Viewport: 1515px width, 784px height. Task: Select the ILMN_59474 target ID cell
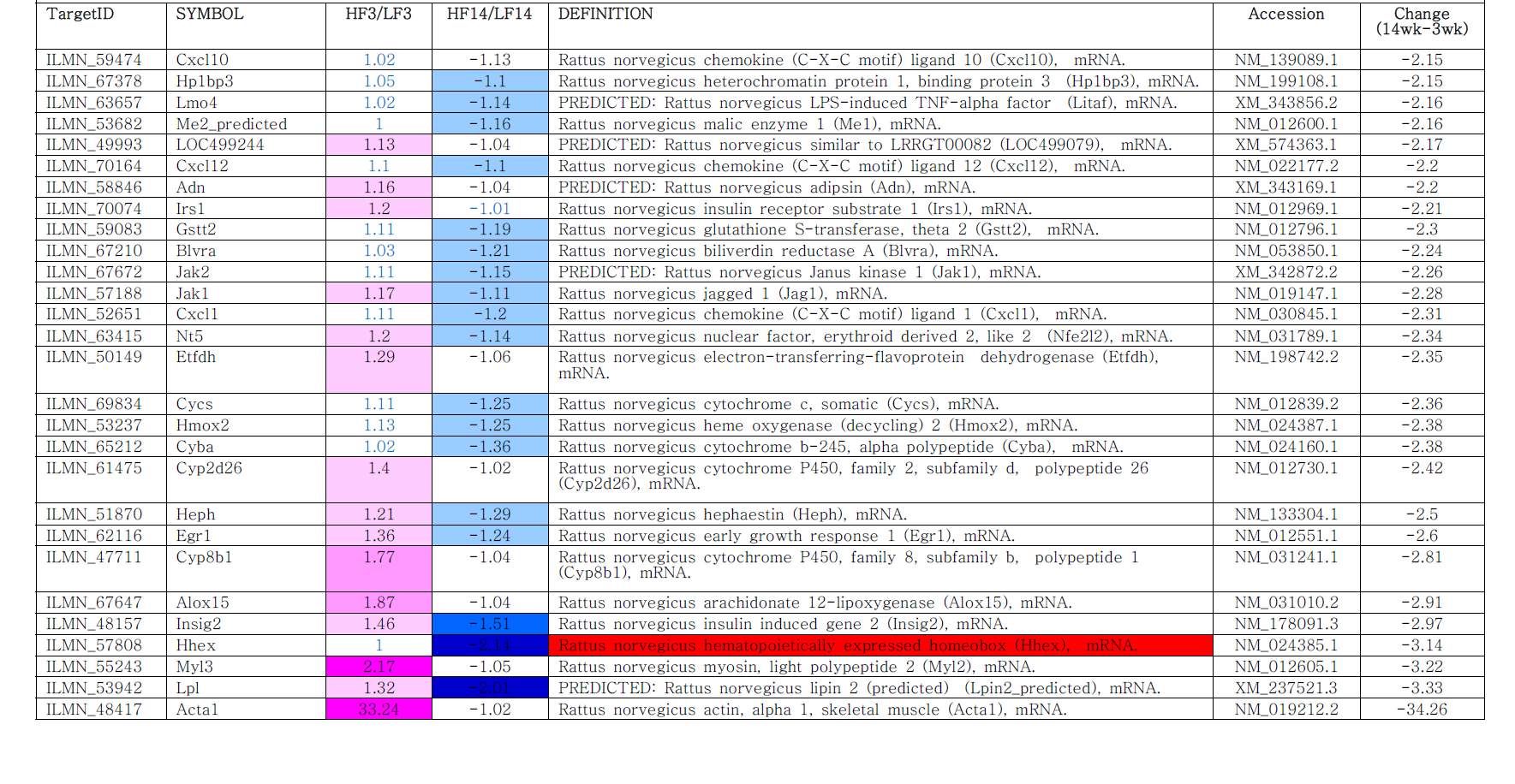(101, 60)
